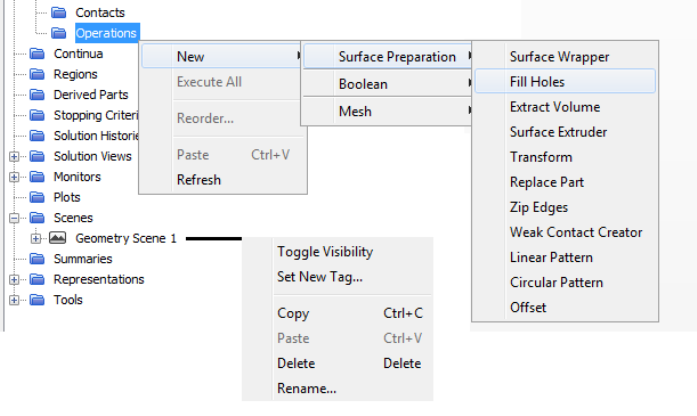This screenshot has height=416, width=697.
Task: Click the Derived Parts folder icon
Action: (x=37, y=95)
